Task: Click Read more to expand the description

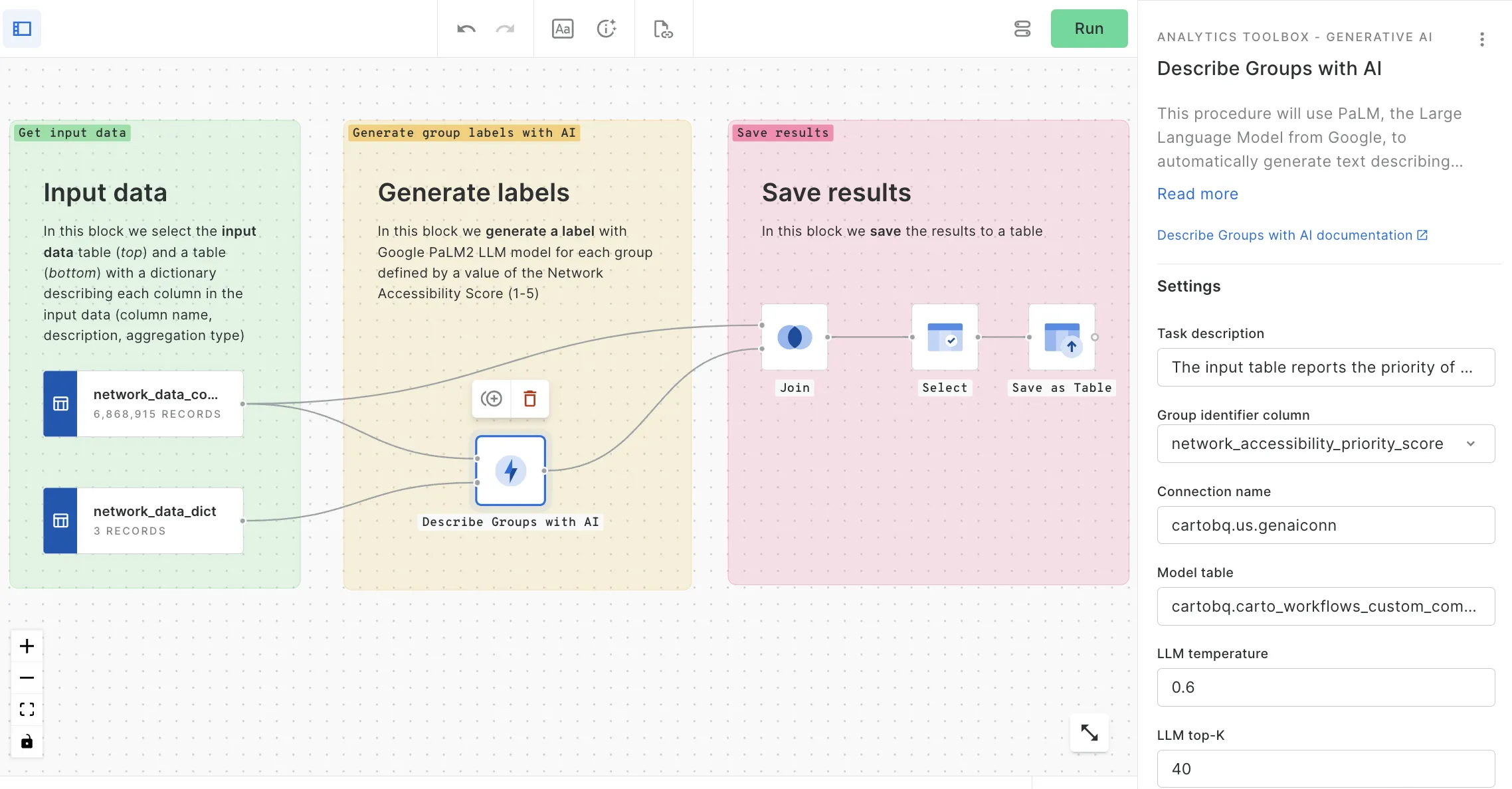Action: (x=1197, y=193)
